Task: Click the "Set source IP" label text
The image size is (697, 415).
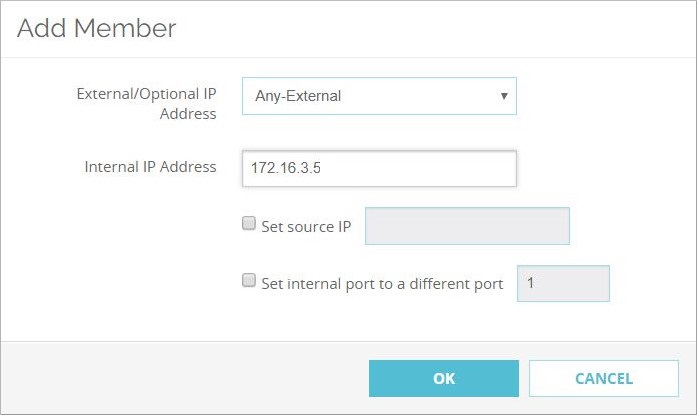Action: (306, 227)
